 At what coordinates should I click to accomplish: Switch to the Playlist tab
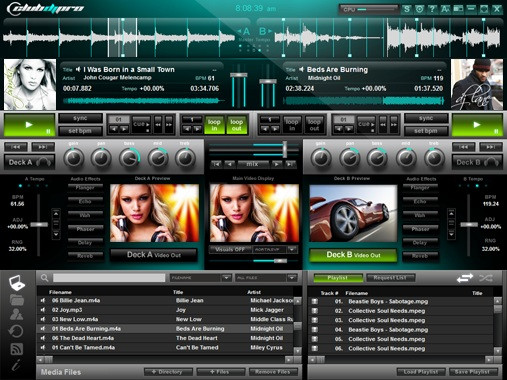[338, 278]
